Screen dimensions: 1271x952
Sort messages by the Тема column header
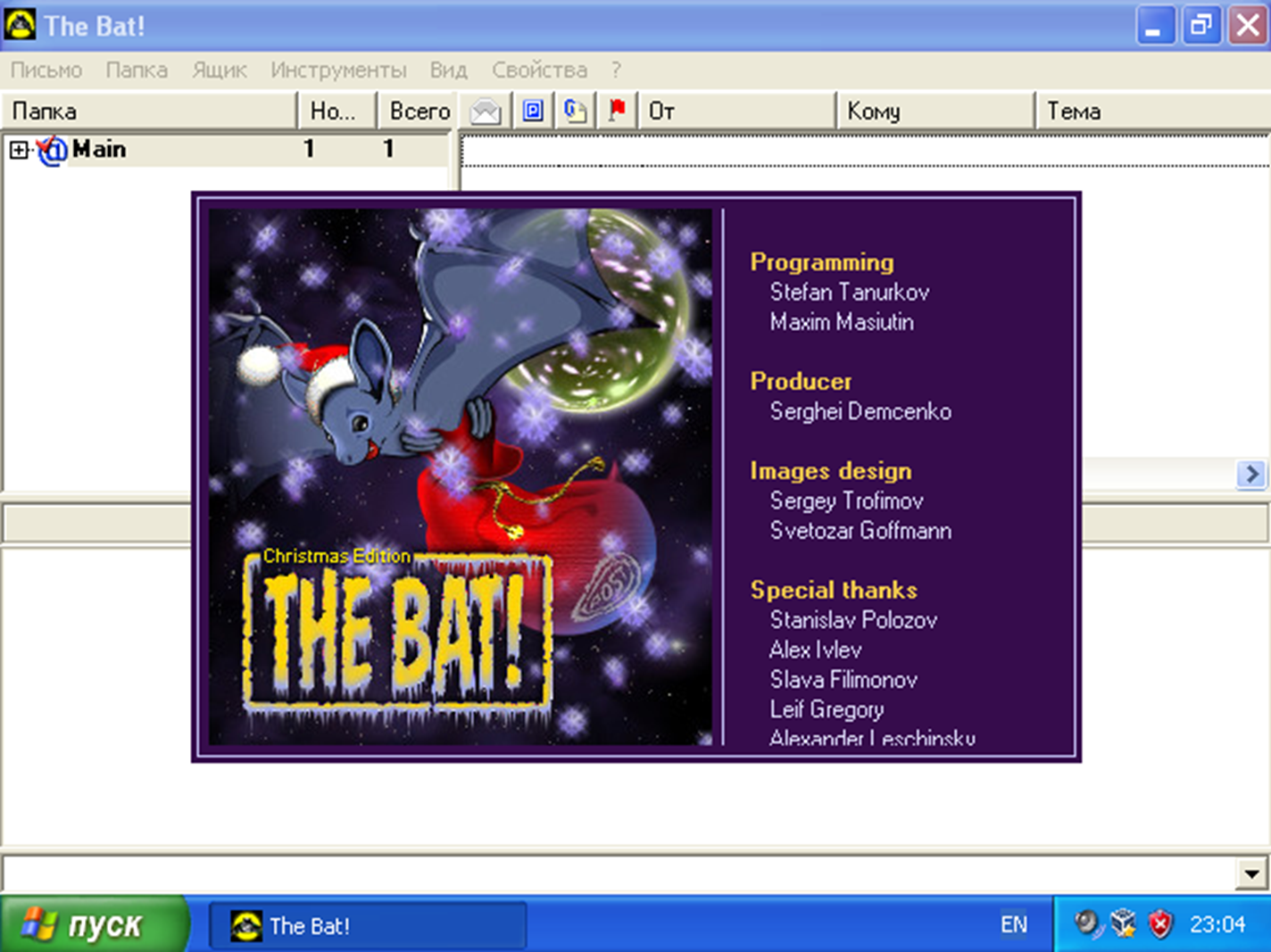(1151, 110)
